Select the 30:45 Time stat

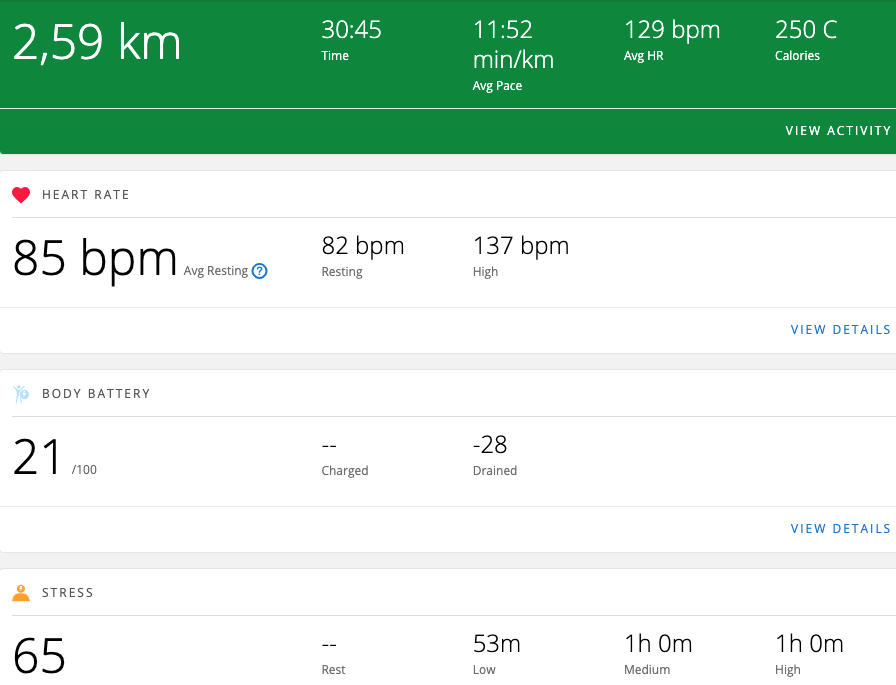[x=351, y=30]
